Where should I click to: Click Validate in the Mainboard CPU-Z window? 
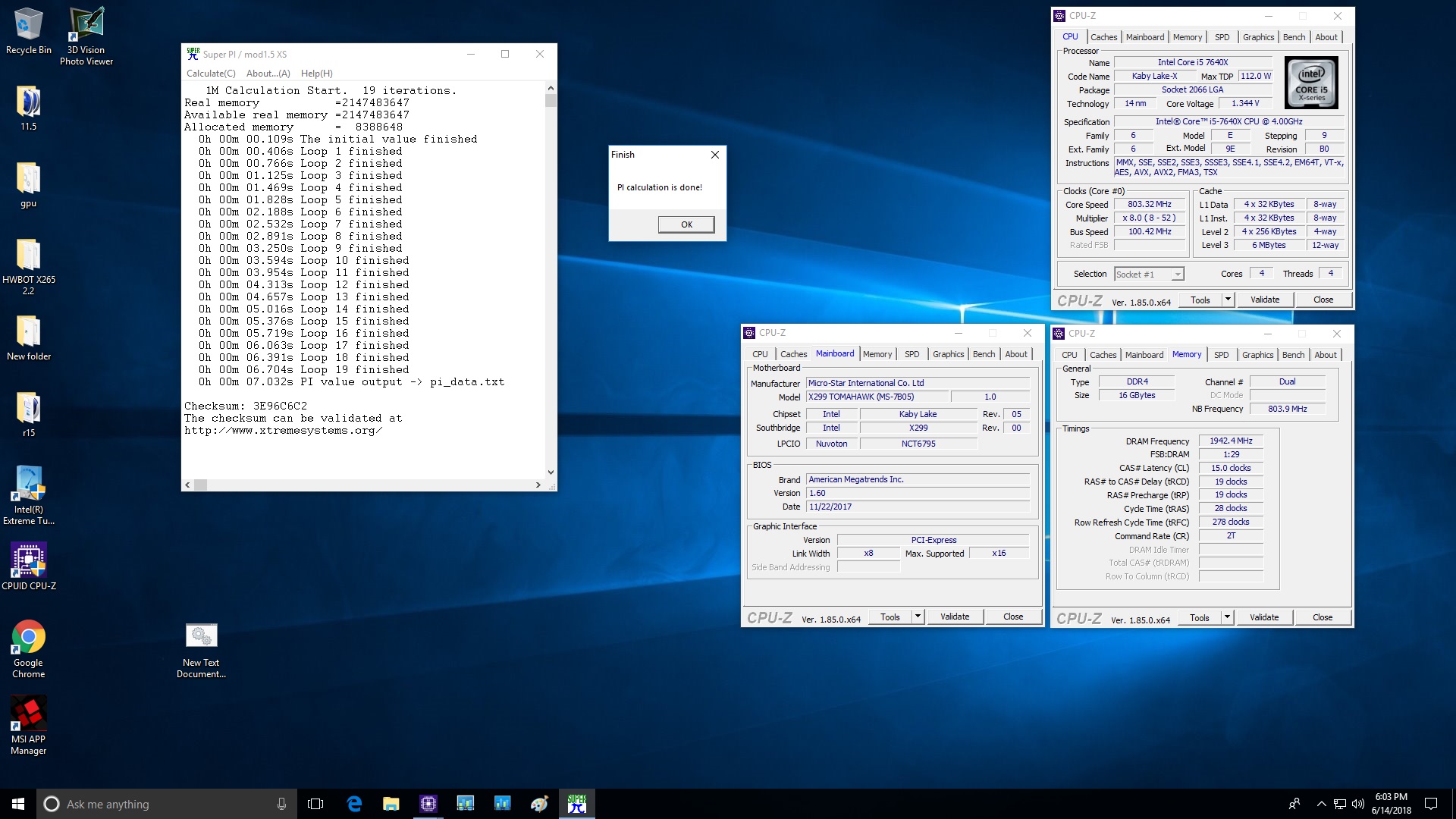click(955, 617)
